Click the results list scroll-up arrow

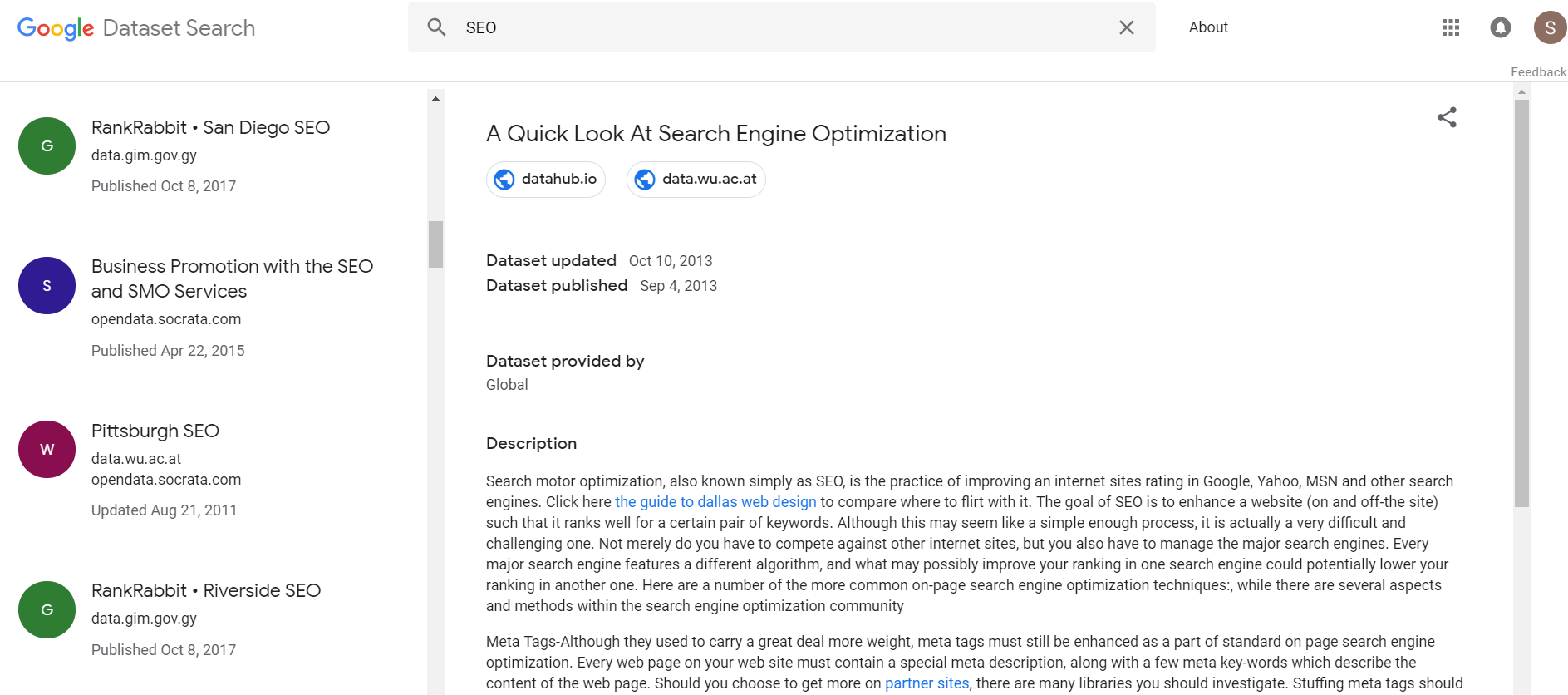435,98
